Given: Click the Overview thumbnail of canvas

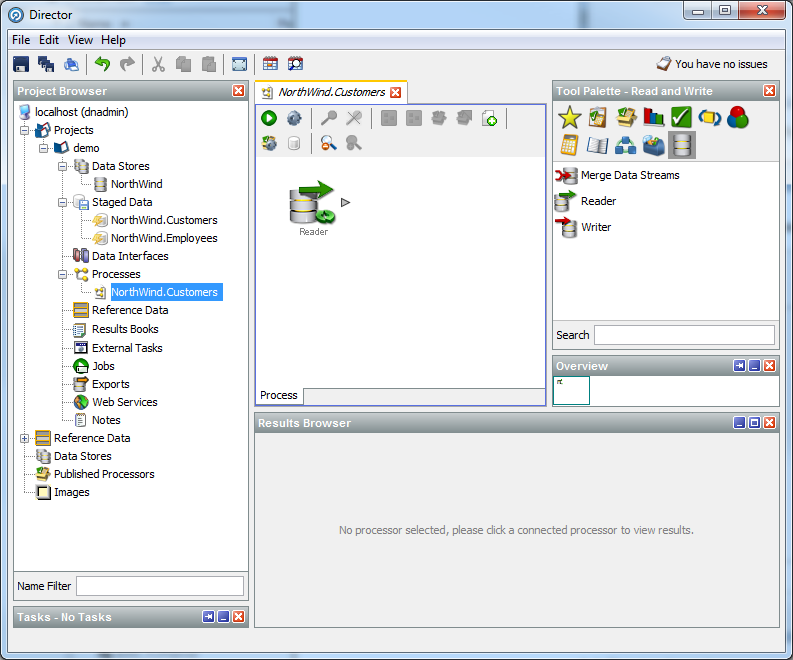Looking at the screenshot, I should [571, 390].
